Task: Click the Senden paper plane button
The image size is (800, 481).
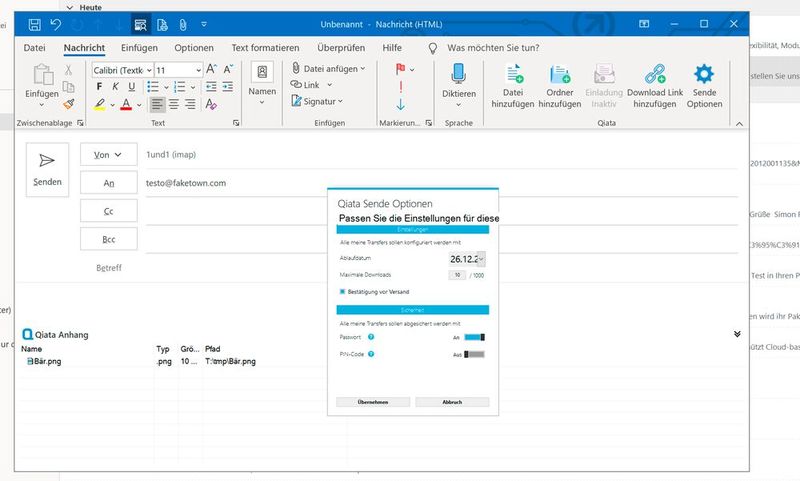Action: pos(47,167)
